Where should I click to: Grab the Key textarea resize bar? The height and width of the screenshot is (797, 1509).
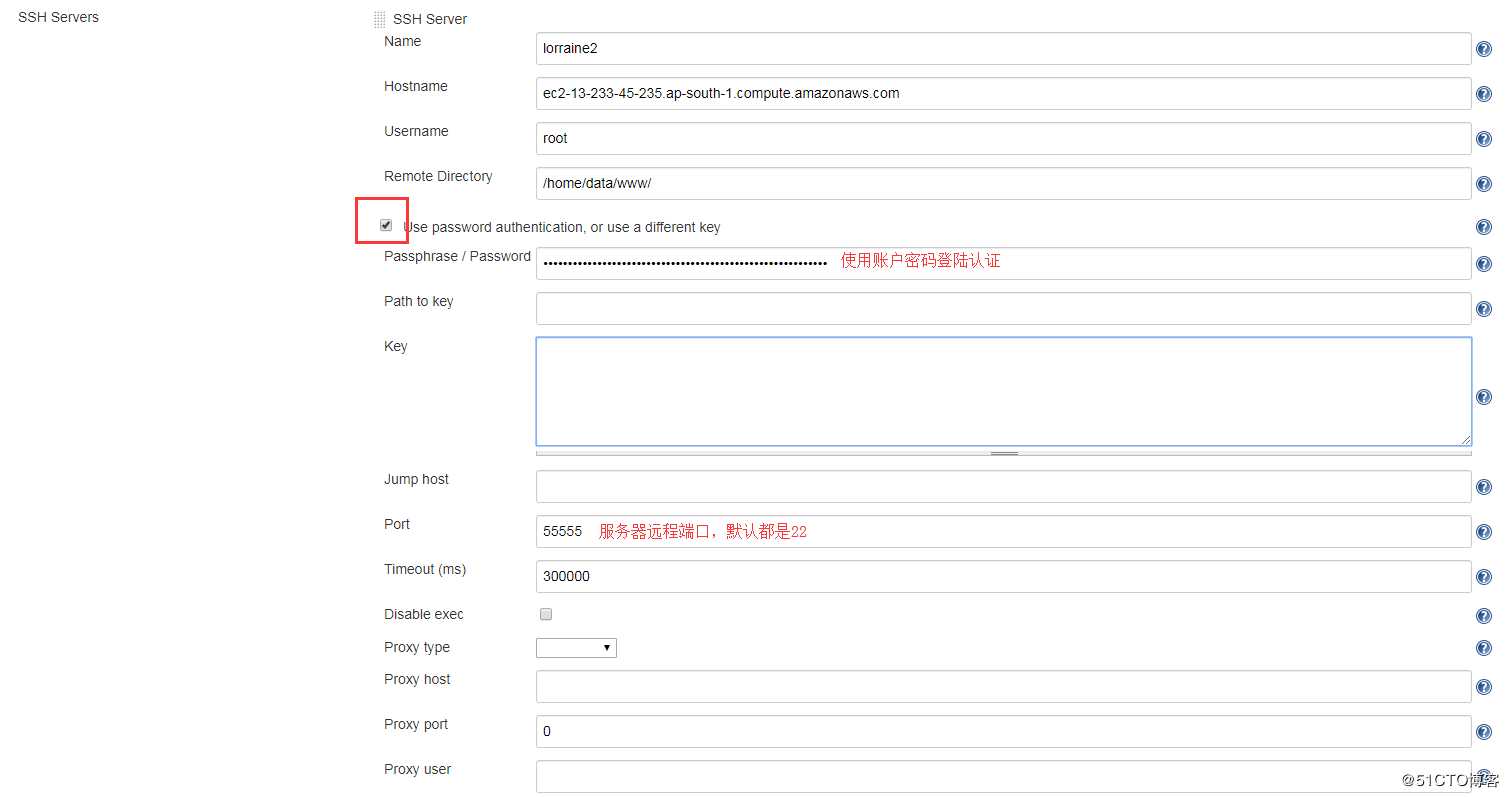point(1003,453)
